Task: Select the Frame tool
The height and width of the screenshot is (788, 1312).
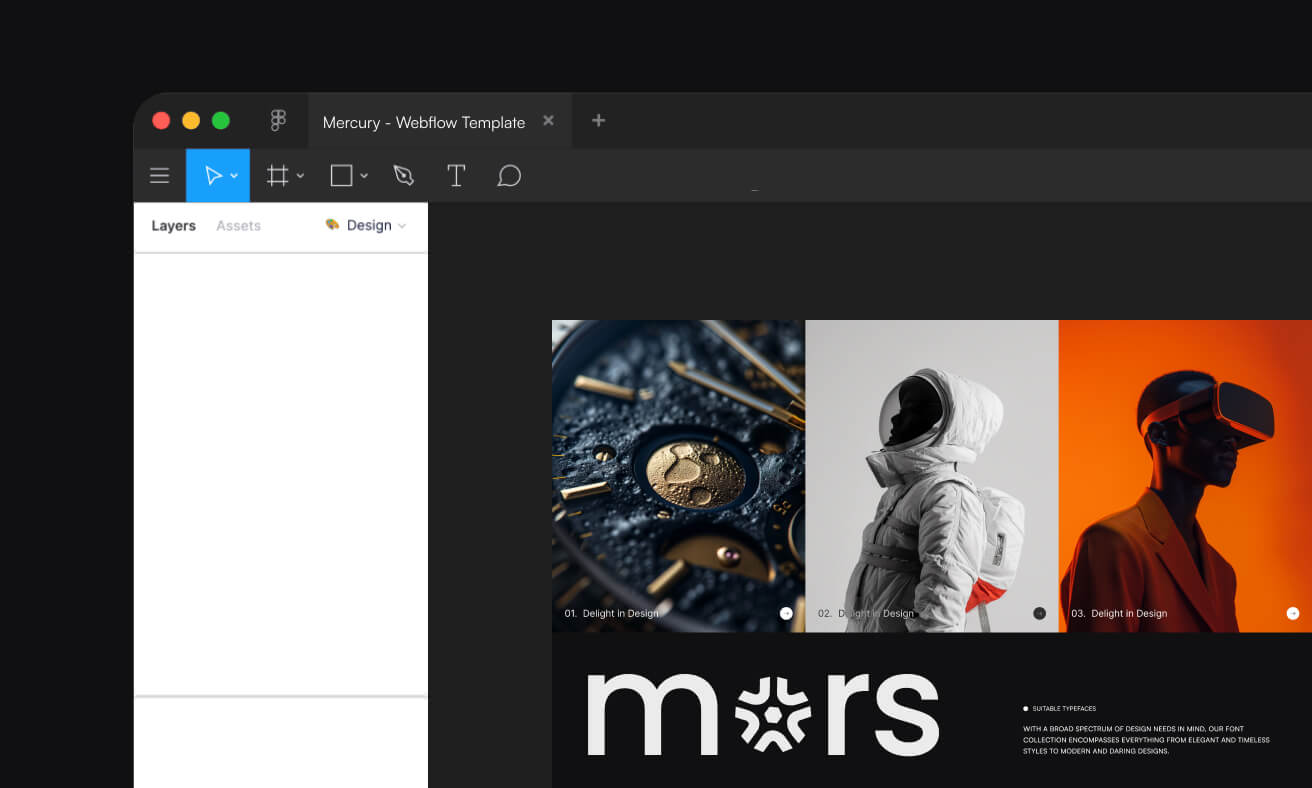Action: tap(277, 176)
